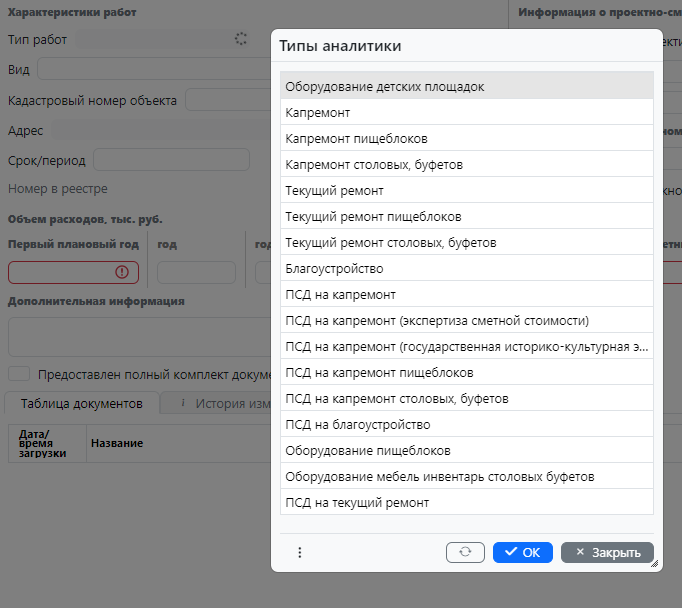682x608 pixels.
Task: Click the Номер в реестре link
Action: [57, 188]
